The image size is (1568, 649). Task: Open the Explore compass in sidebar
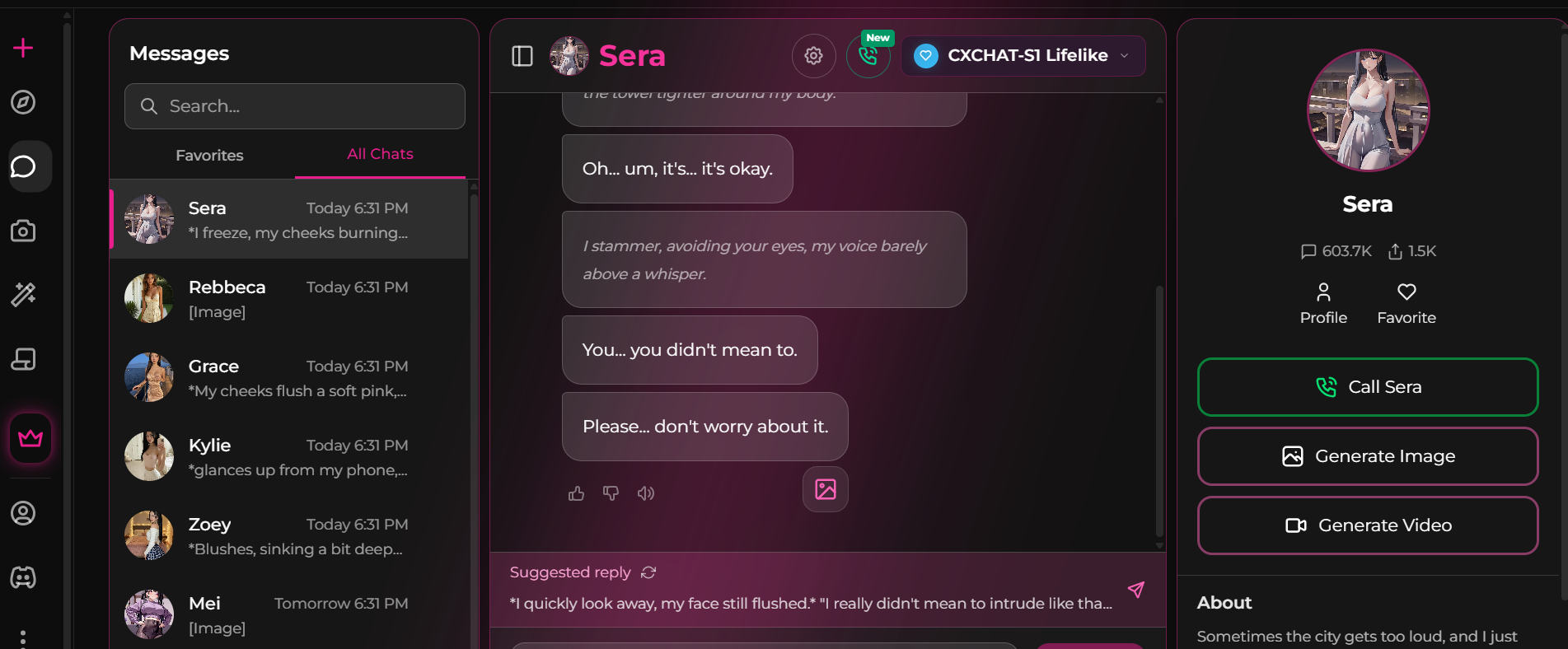(x=24, y=102)
